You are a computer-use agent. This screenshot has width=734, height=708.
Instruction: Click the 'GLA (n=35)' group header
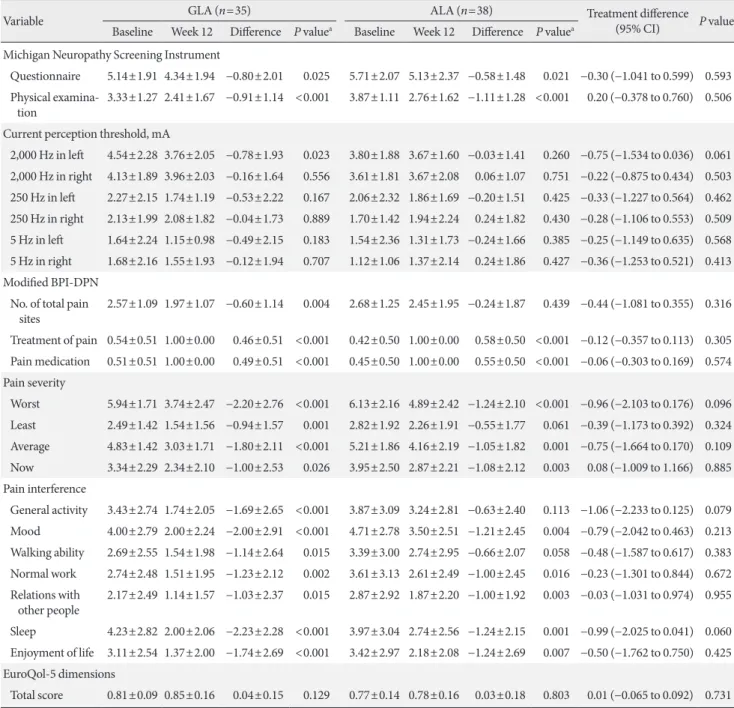pyautogui.click(x=219, y=10)
